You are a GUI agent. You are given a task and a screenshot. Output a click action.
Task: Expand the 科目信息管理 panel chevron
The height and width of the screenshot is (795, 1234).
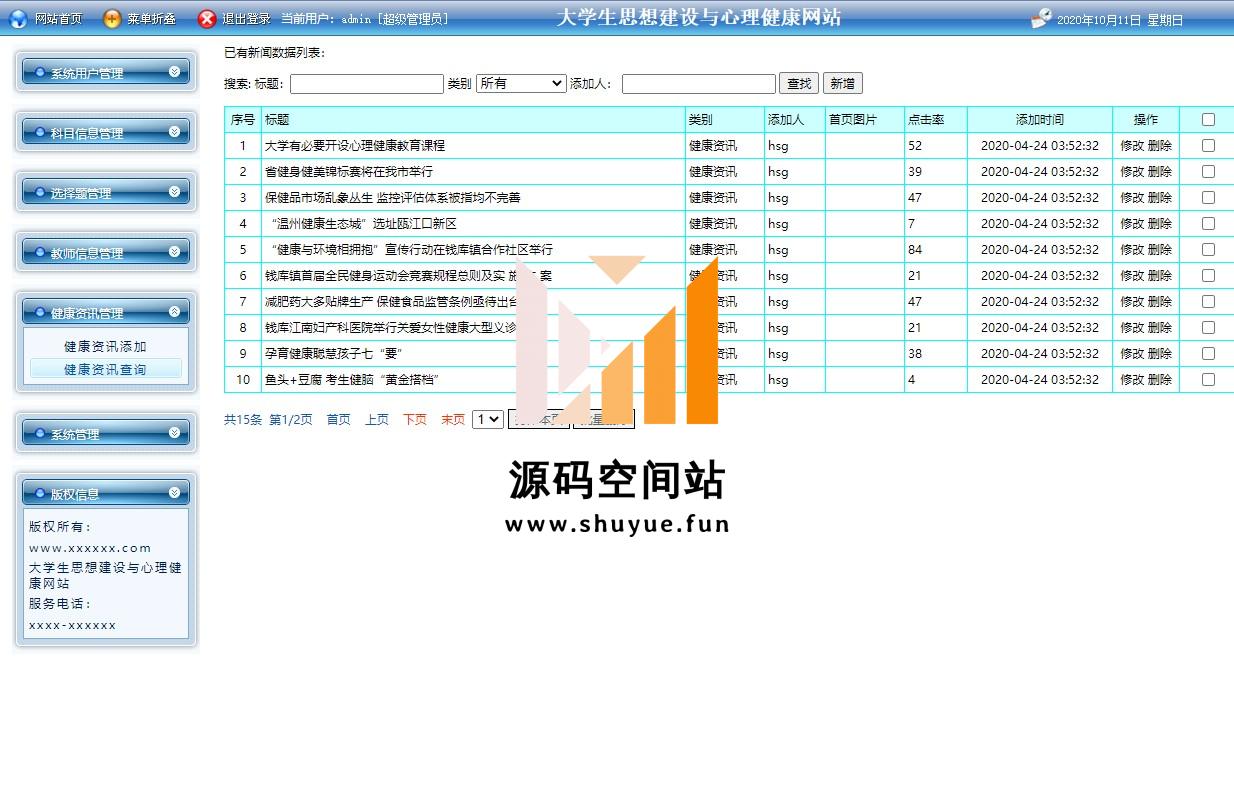[x=175, y=131]
